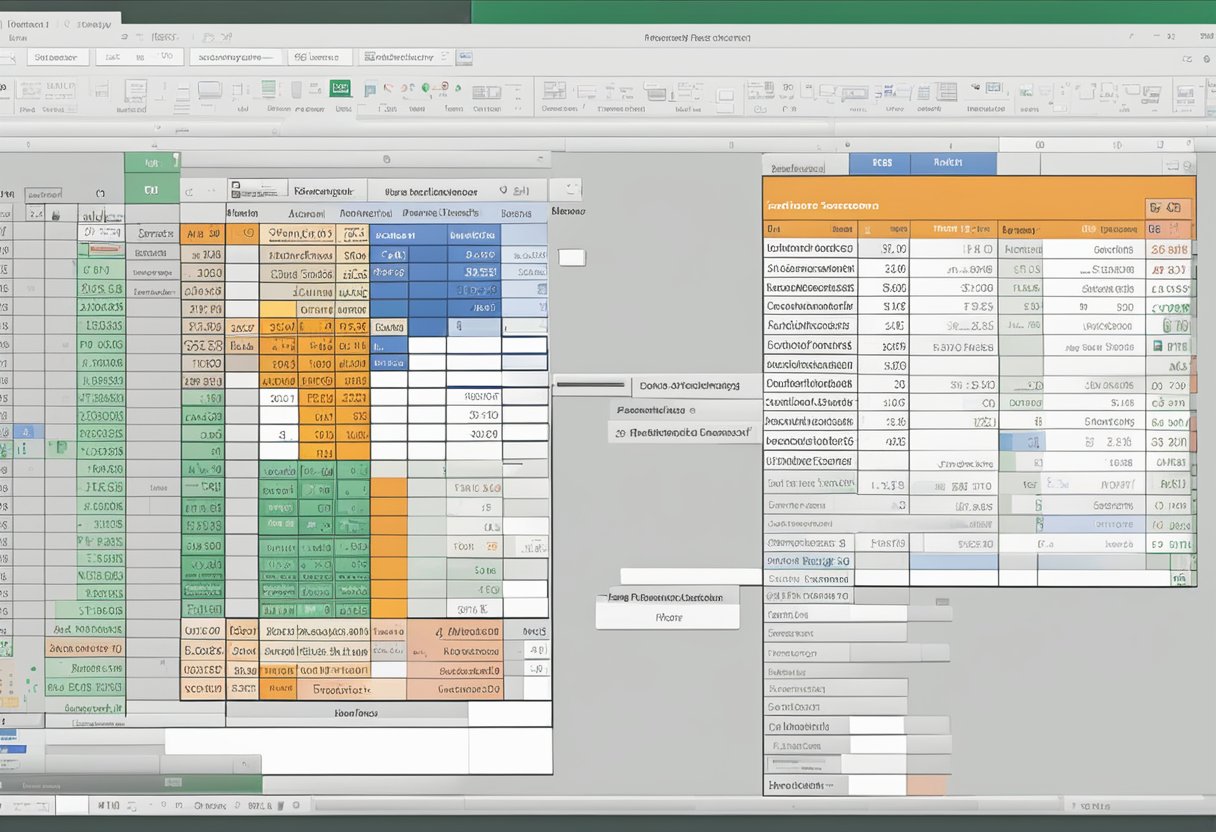The image size is (1216, 832).
Task: Open the pivot table icon near the ribbon's right
Action: [x=965, y=92]
